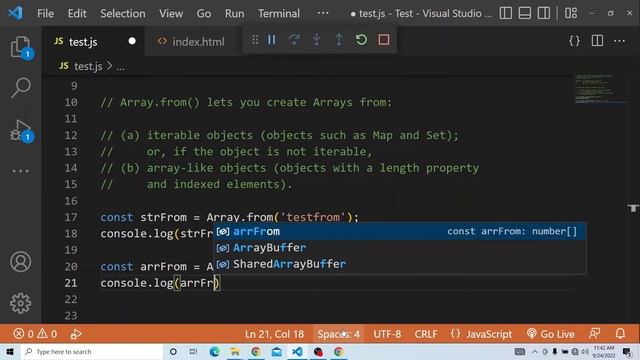
Task: Restart the debugging session
Action: (x=361, y=40)
